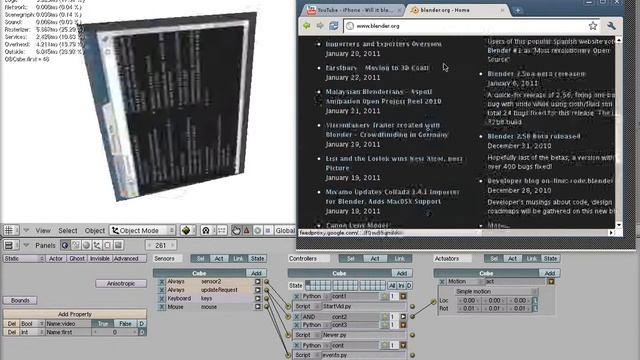The height and width of the screenshot is (360, 640).
Task: Open the Bool property type dropdown
Action: (32, 323)
